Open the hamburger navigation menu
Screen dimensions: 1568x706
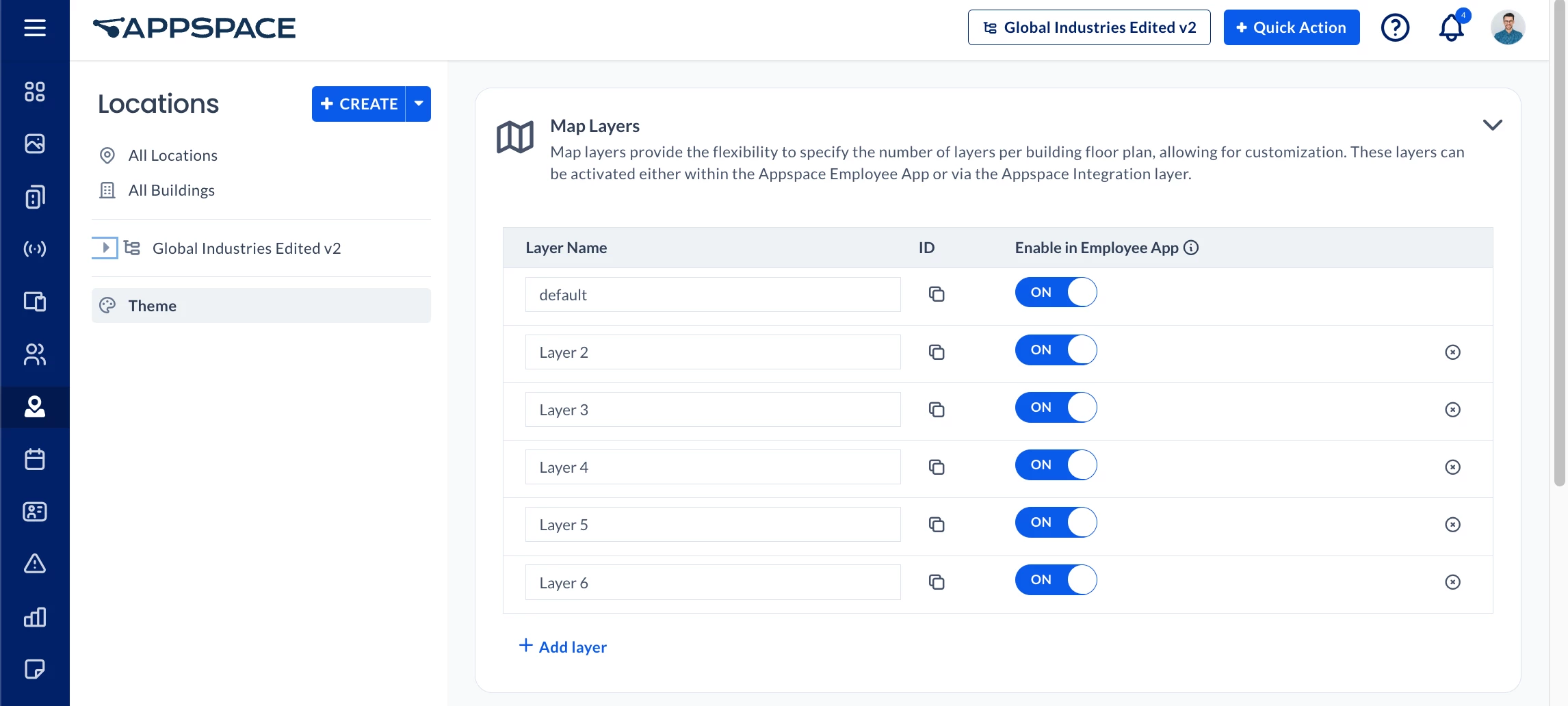click(35, 28)
